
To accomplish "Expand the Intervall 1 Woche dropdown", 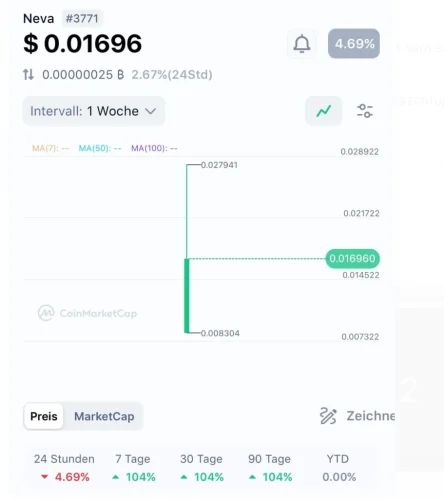I will [94, 111].
